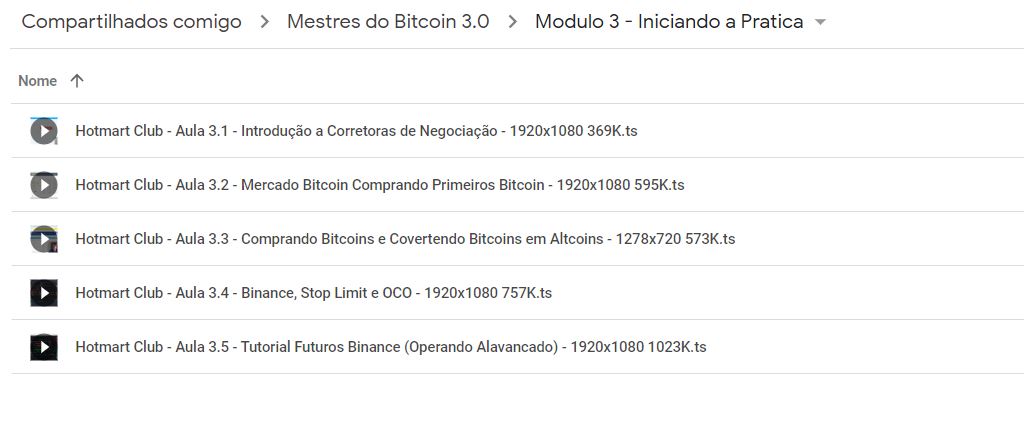Click Modulo 3 - Iniciando a Pratica breadcrumb
The height and width of the screenshot is (424, 1024).
[x=668, y=22]
